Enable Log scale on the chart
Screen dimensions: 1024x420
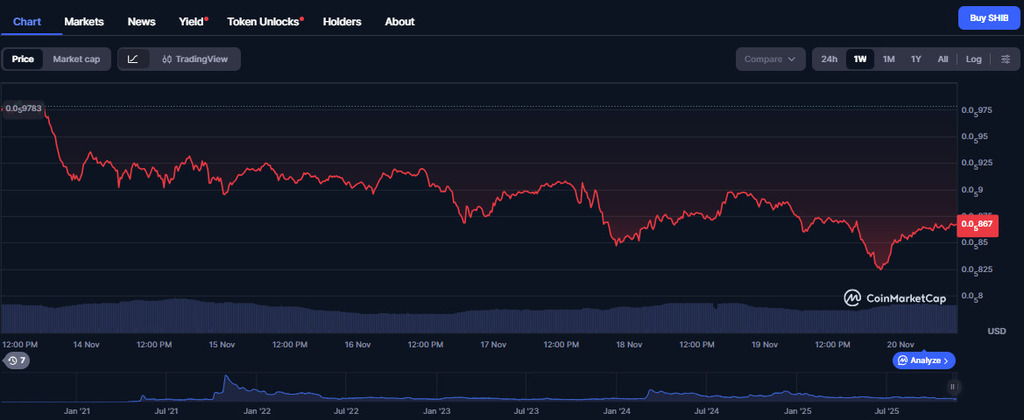point(973,59)
